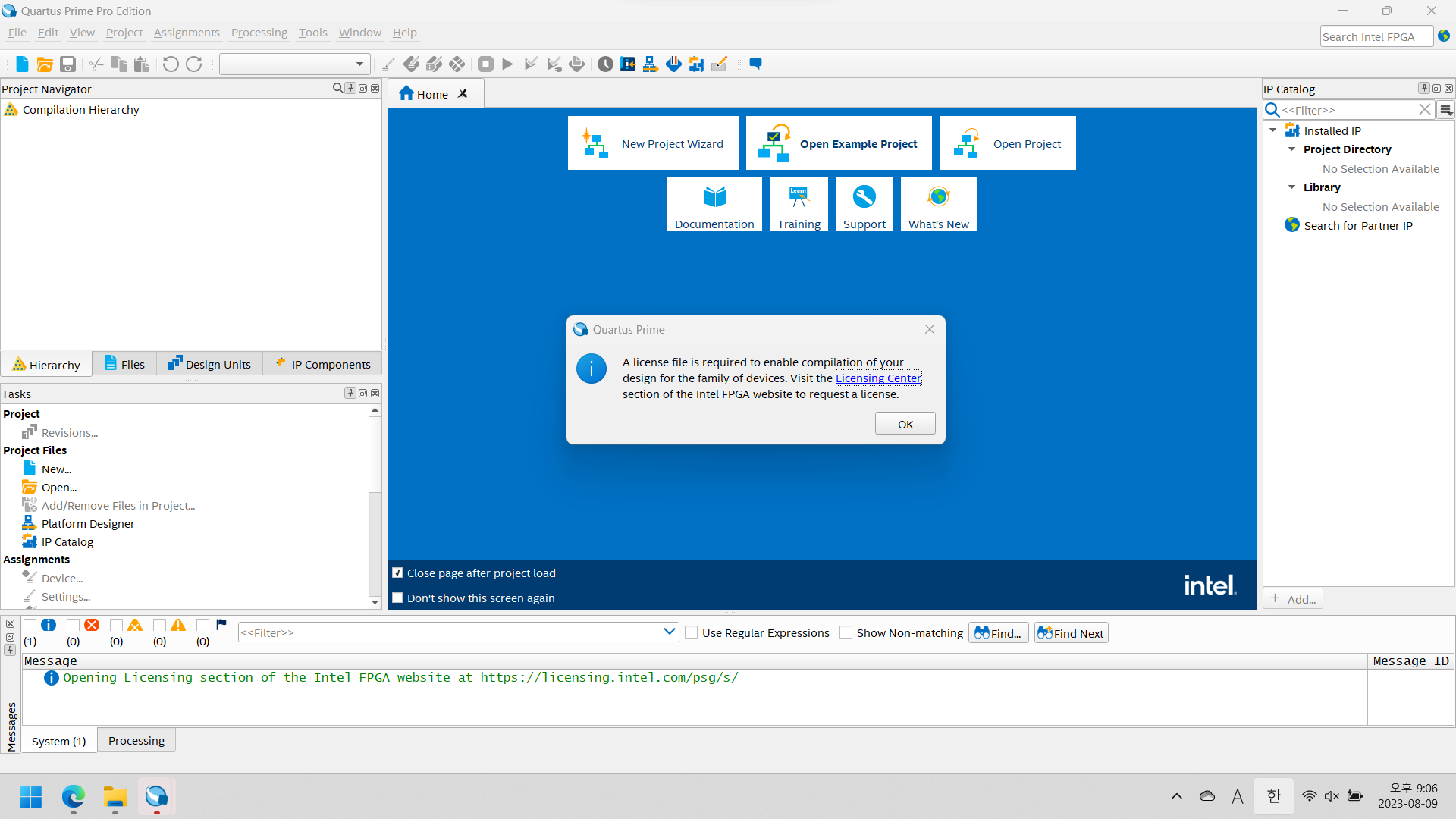Click the New File toolbar icon
The image size is (1456, 819).
[22, 64]
